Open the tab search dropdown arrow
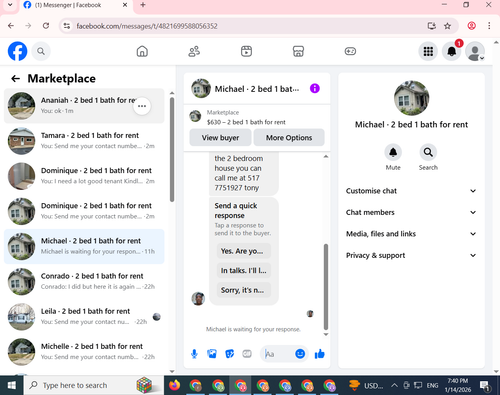The image size is (500, 395). 10,5
